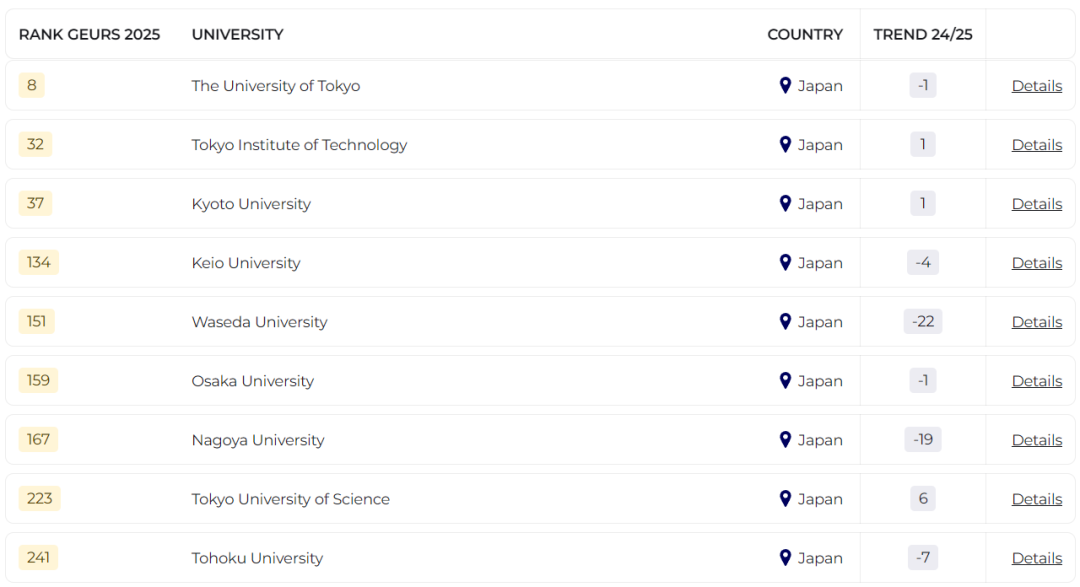
Task: Click the rank badge 8
Action: (32, 85)
